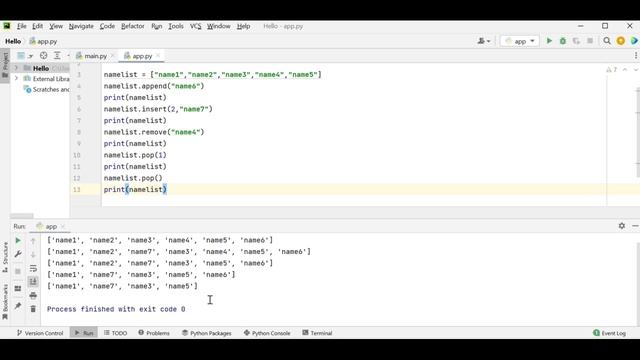Open editor tabs more options menu
The image size is (640, 360).
pyautogui.click(x=636, y=56)
